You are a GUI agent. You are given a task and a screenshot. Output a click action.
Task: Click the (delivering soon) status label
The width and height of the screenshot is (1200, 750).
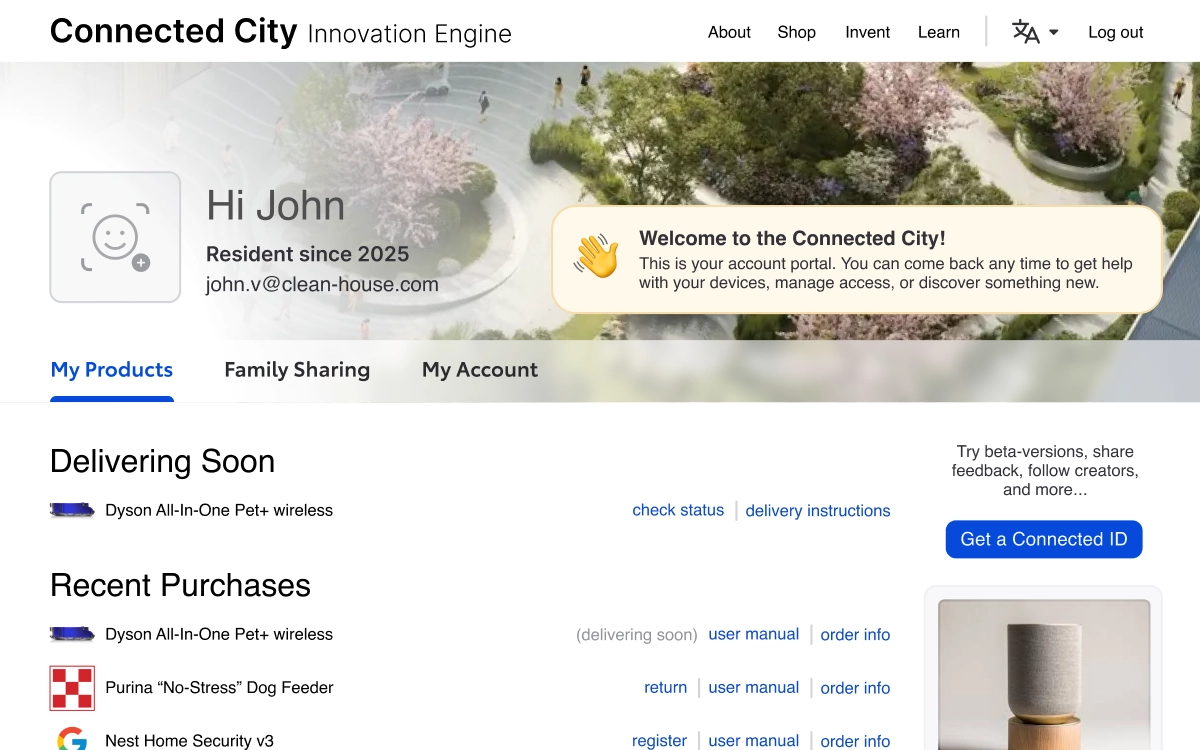[x=637, y=635]
